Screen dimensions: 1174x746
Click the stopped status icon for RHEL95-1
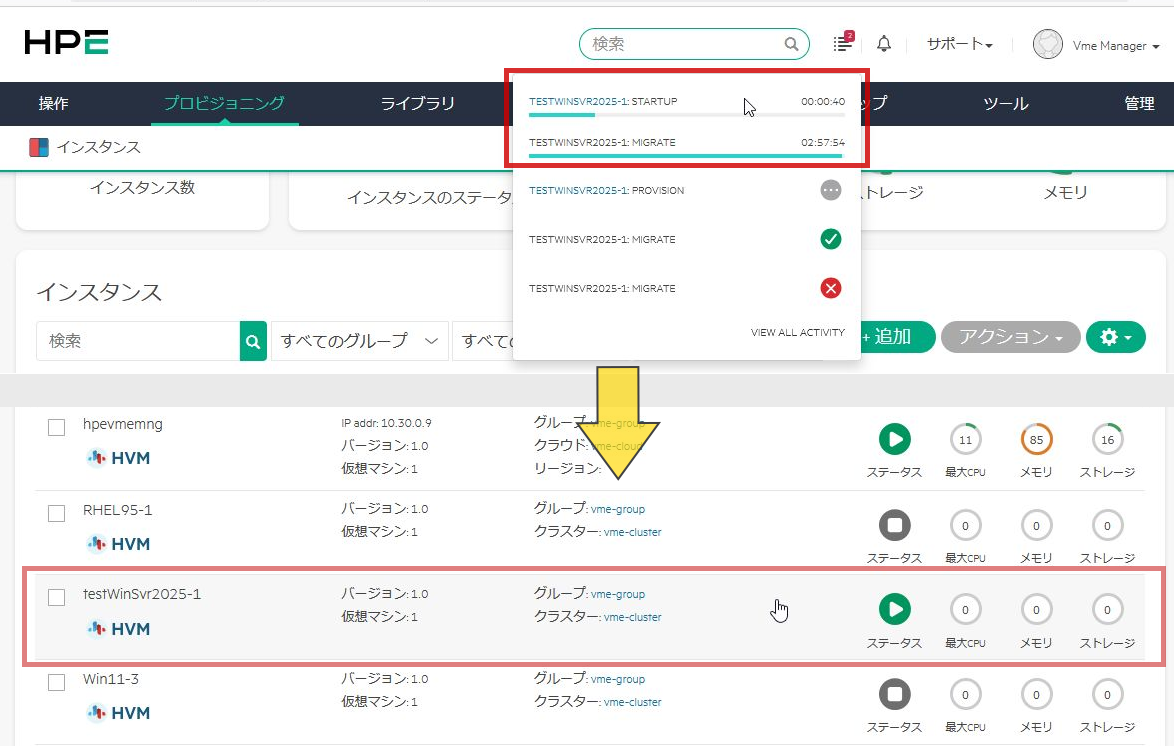(x=894, y=524)
